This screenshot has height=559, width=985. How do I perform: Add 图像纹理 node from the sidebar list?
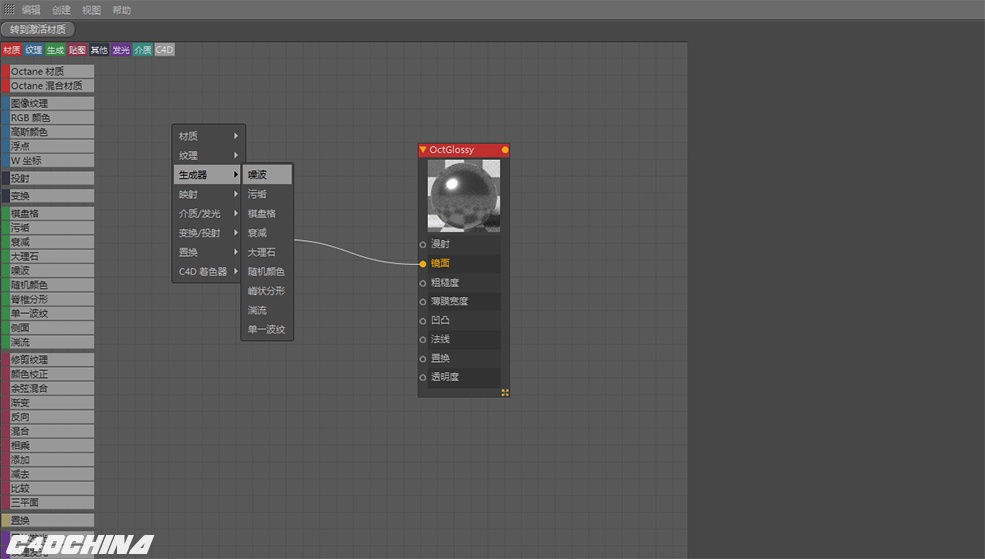coord(48,103)
